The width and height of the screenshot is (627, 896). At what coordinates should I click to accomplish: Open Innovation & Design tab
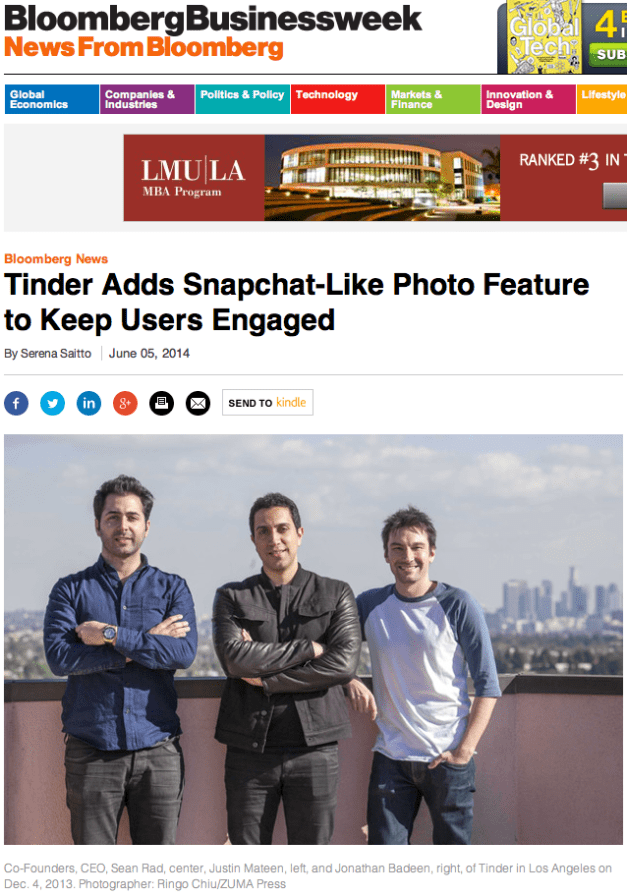pyautogui.click(x=529, y=99)
